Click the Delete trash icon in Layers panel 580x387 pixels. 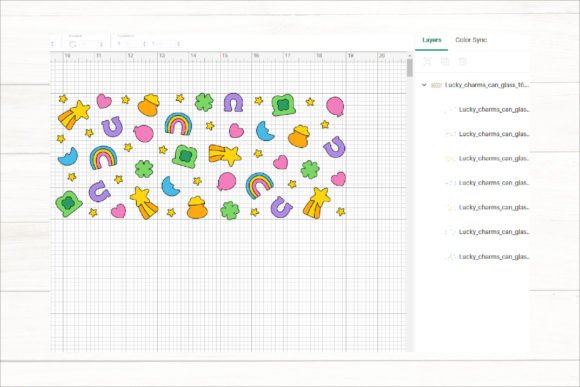[x=462, y=61]
